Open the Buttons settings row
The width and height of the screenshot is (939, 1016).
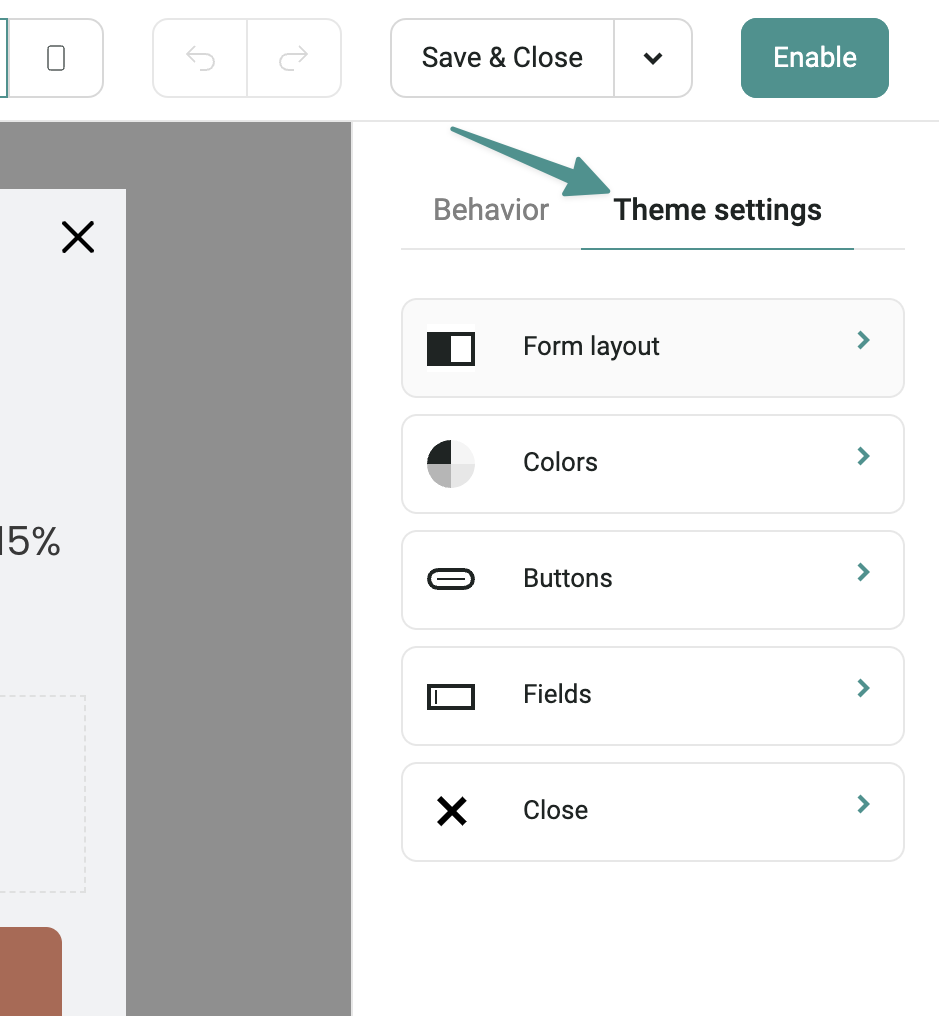click(653, 580)
